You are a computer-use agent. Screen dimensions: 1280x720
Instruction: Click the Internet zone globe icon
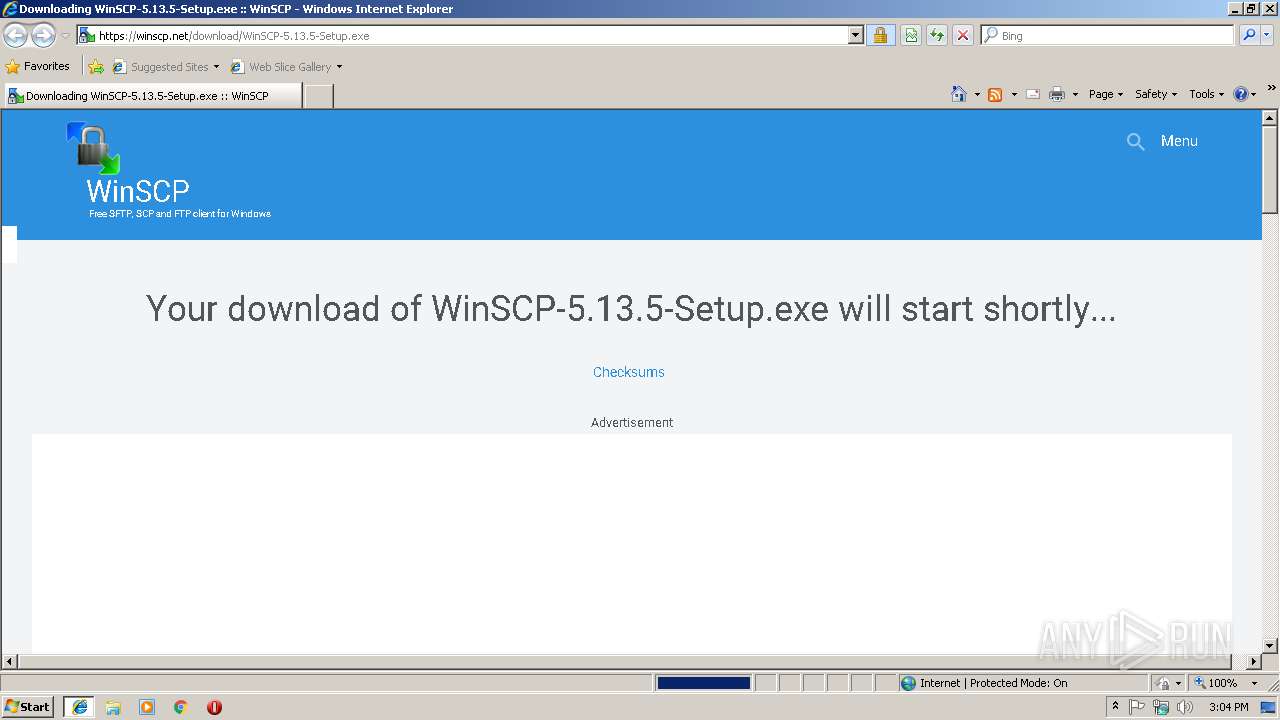point(908,683)
